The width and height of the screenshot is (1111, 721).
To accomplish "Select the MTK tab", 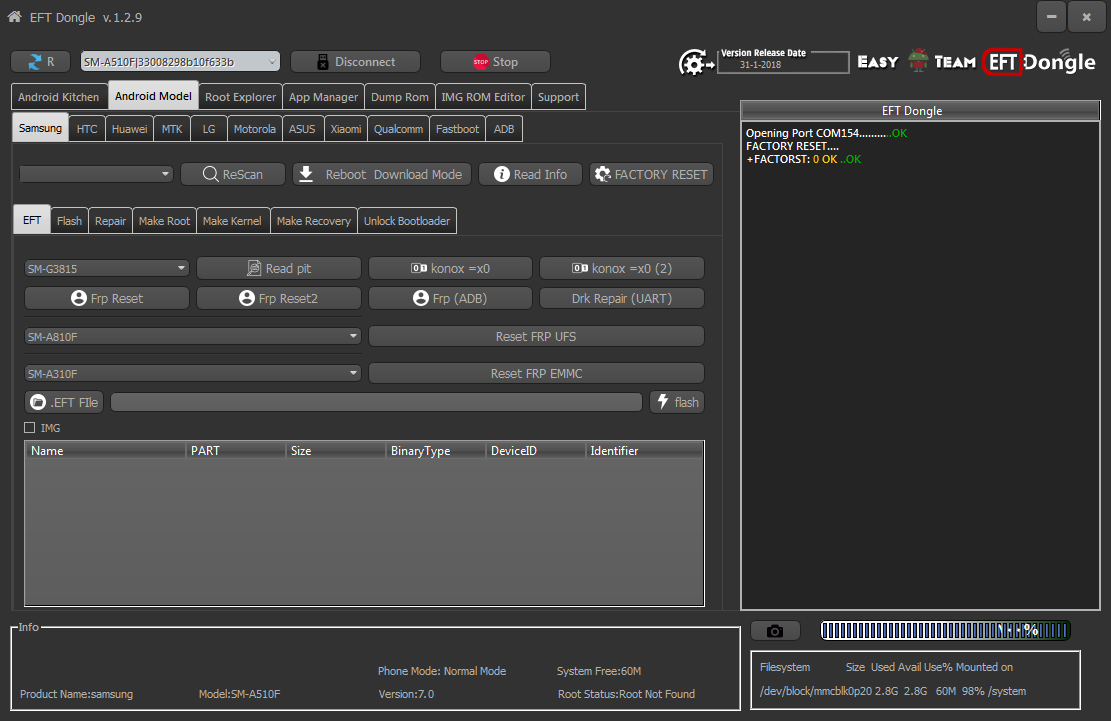I will [172, 129].
